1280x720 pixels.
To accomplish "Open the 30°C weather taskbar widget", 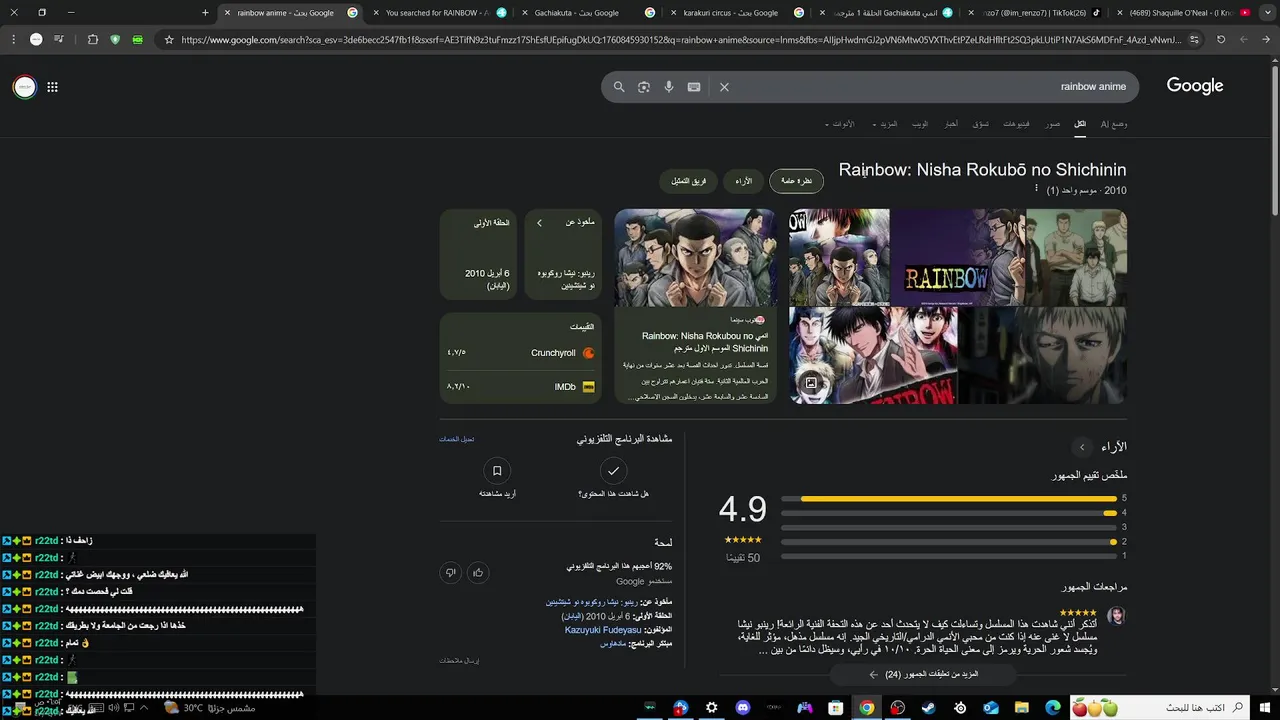I will (x=210, y=708).
